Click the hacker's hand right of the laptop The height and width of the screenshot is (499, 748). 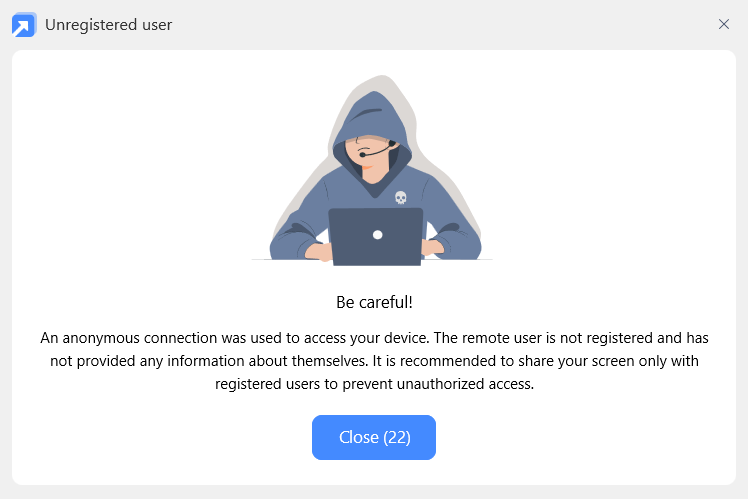[435, 246]
